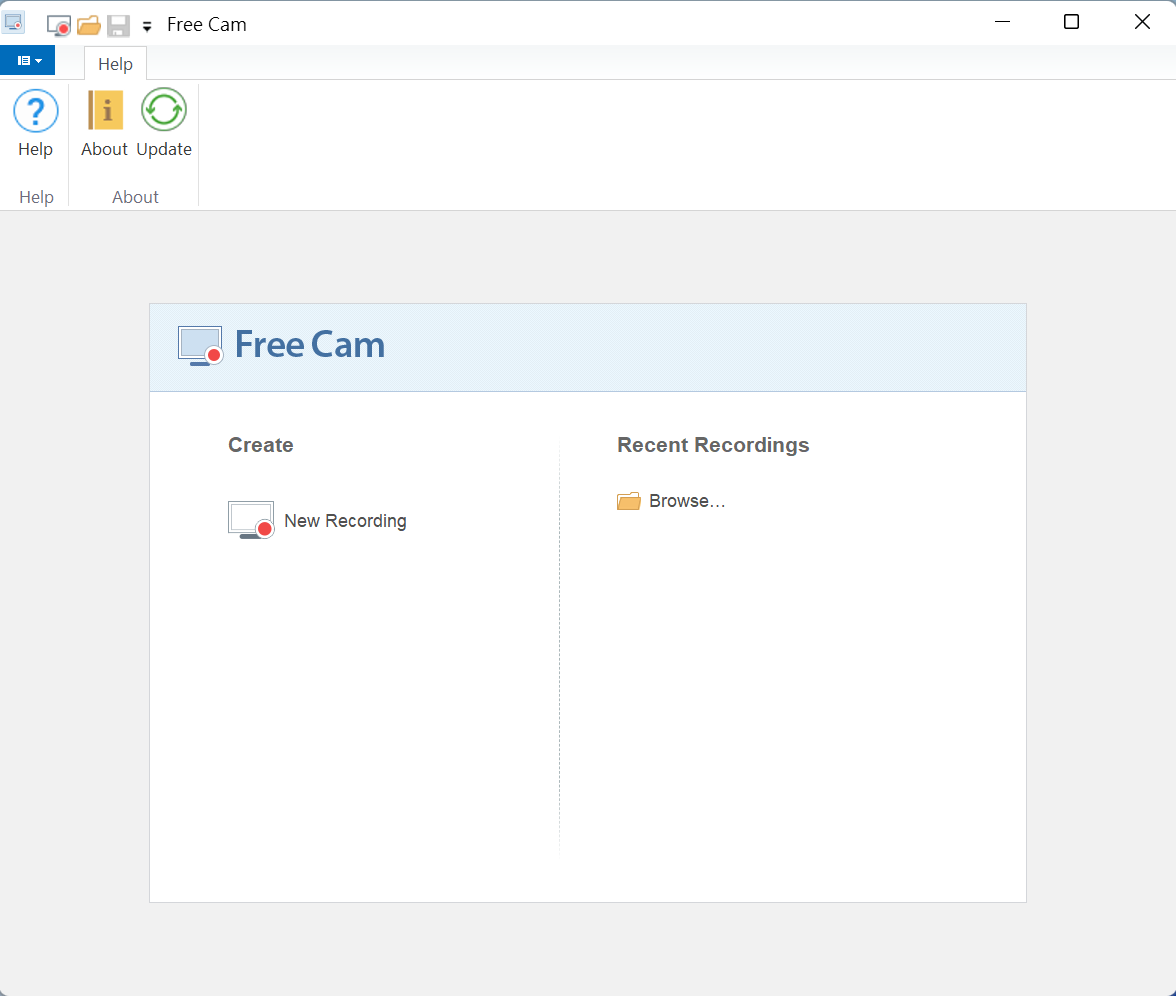Click the save disk icon in title bar
The image size is (1176, 996).
(118, 26)
